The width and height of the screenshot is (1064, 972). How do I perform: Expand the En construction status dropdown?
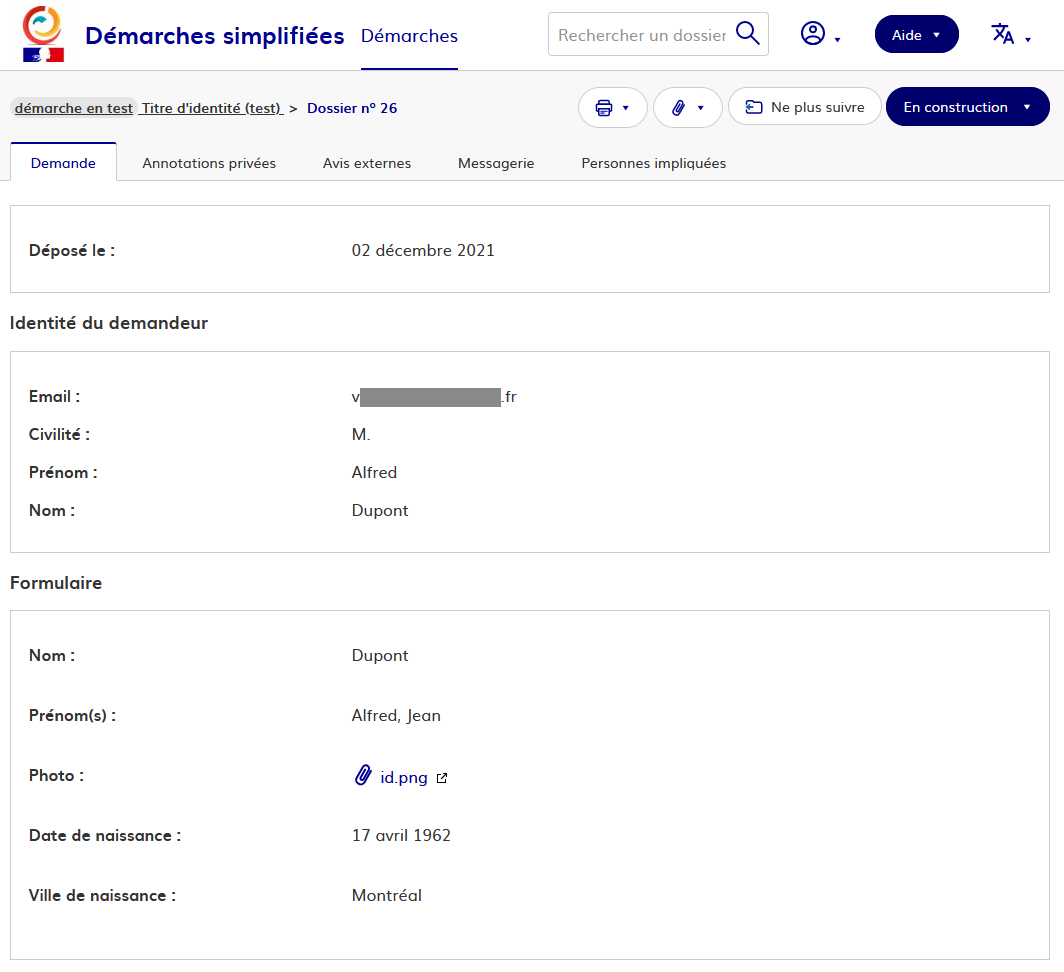pyautogui.click(x=967, y=107)
